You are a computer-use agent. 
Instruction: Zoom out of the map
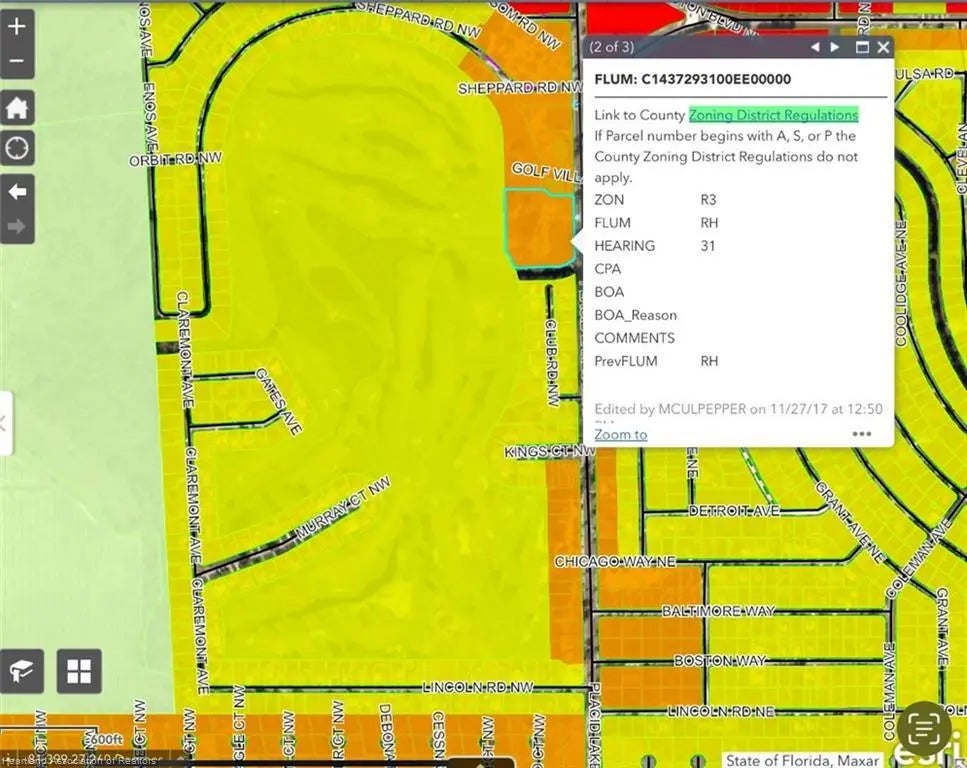point(17,62)
